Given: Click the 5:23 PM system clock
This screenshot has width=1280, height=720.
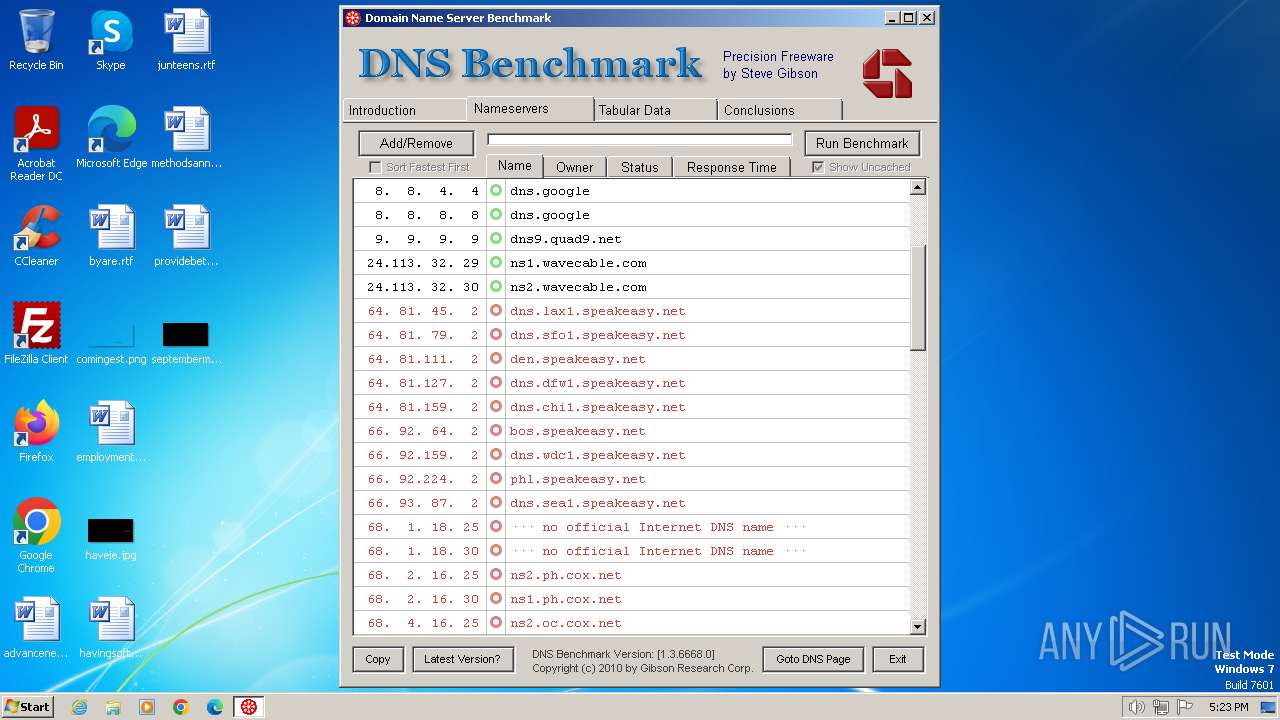Looking at the screenshot, I should pos(1228,707).
